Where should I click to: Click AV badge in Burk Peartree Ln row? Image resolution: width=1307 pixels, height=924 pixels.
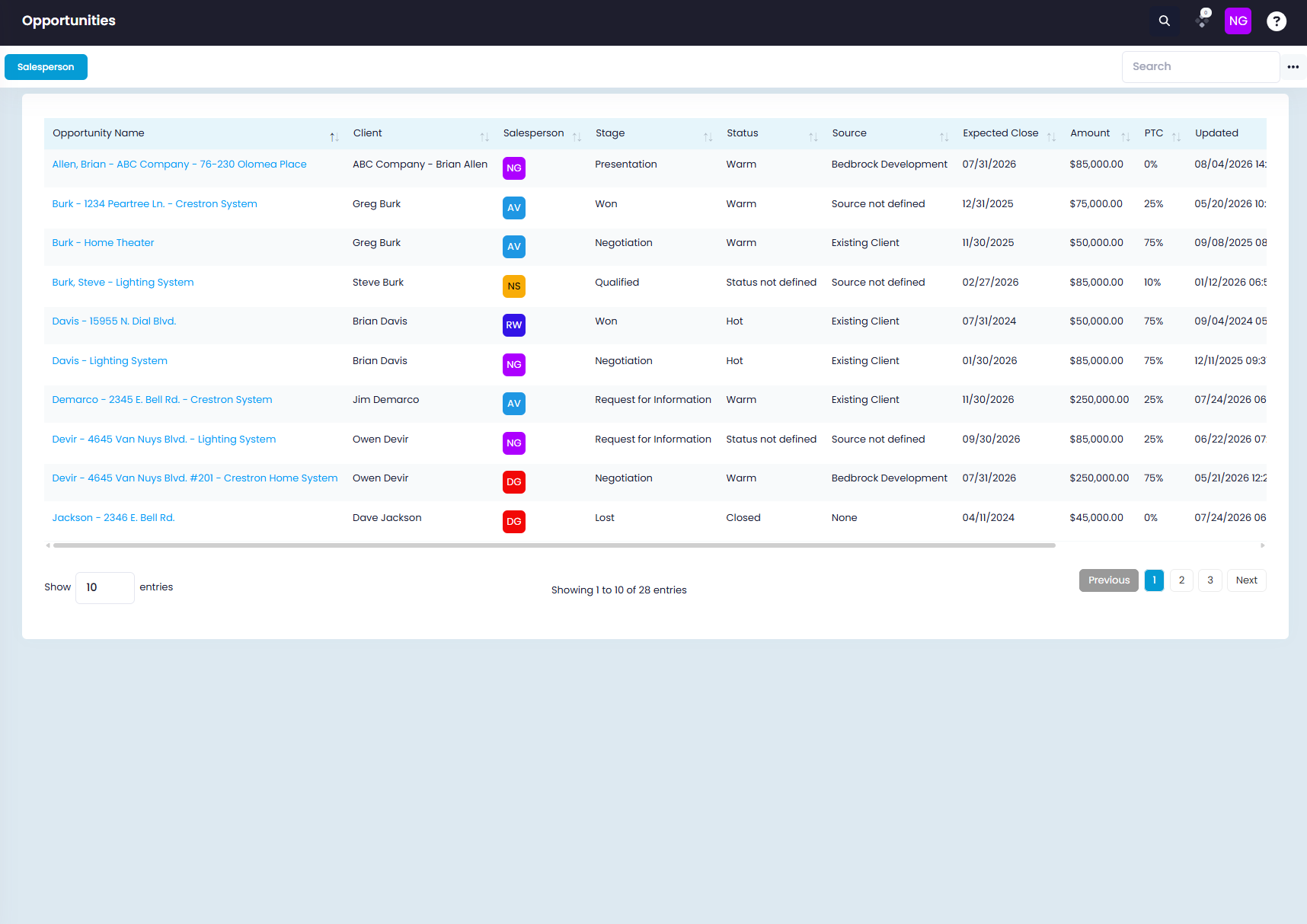click(514, 208)
